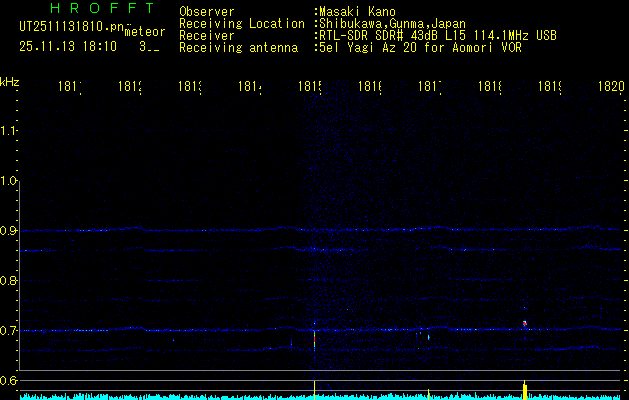This screenshot has width=629, height=400.
Task: Click the HROFFT title text
Action: (x=101, y=9)
